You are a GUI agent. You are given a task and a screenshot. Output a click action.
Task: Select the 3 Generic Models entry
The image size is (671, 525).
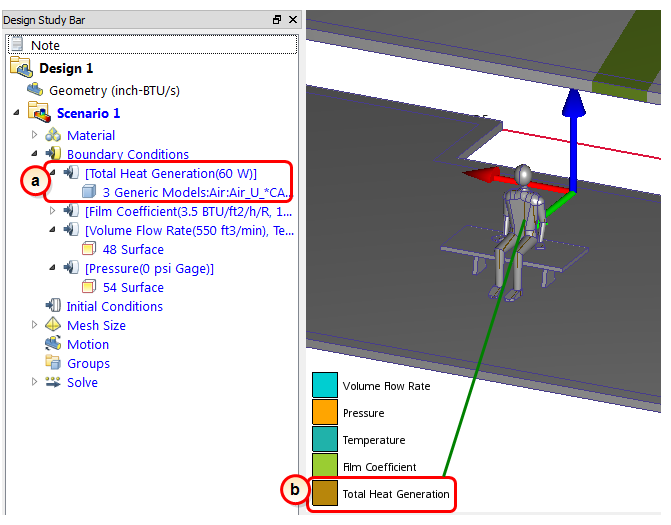pos(196,192)
